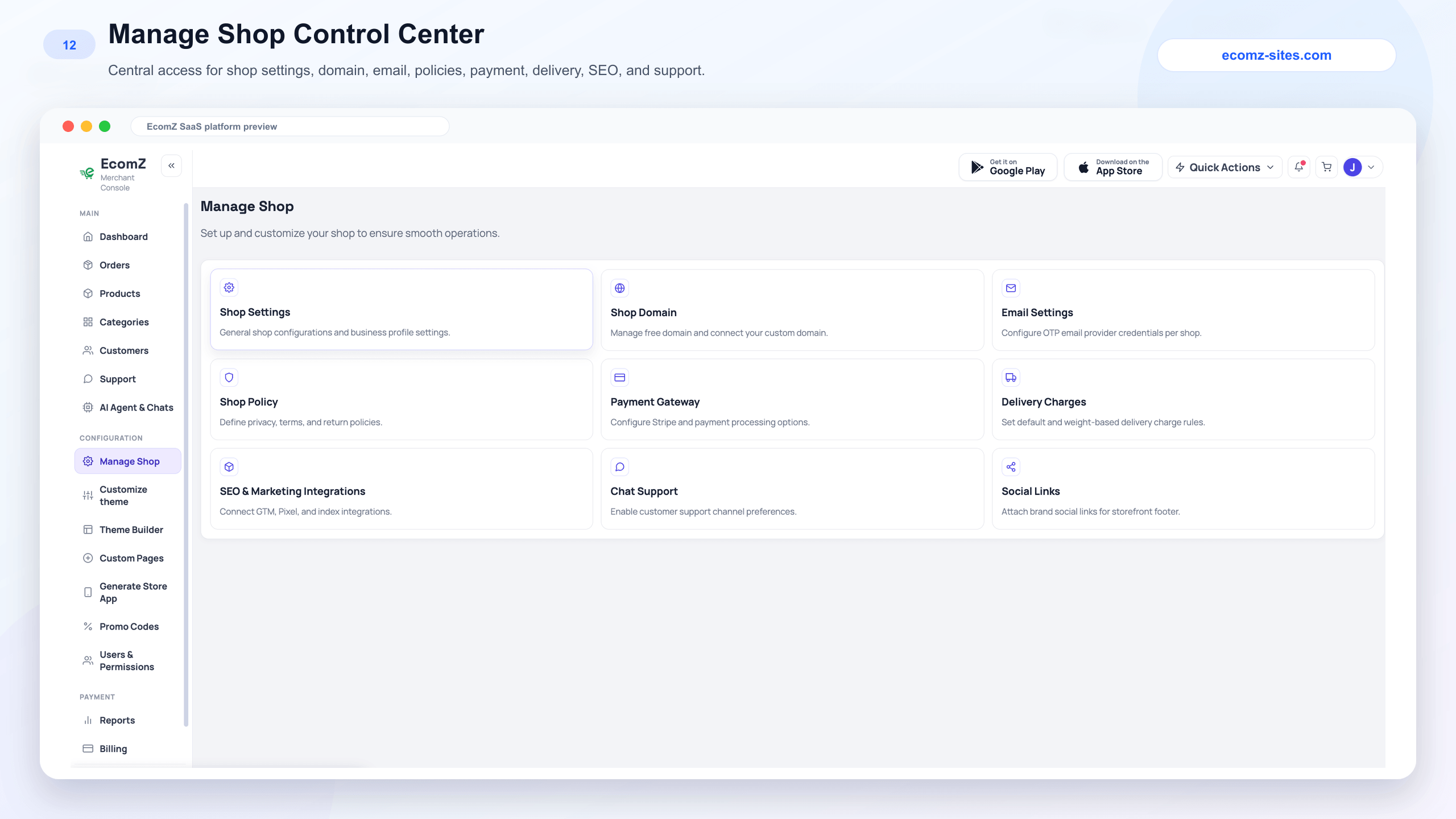Collapse the sidebar with double-chevron button
This screenshot has width=1456, height=819.
click(171, 166)
